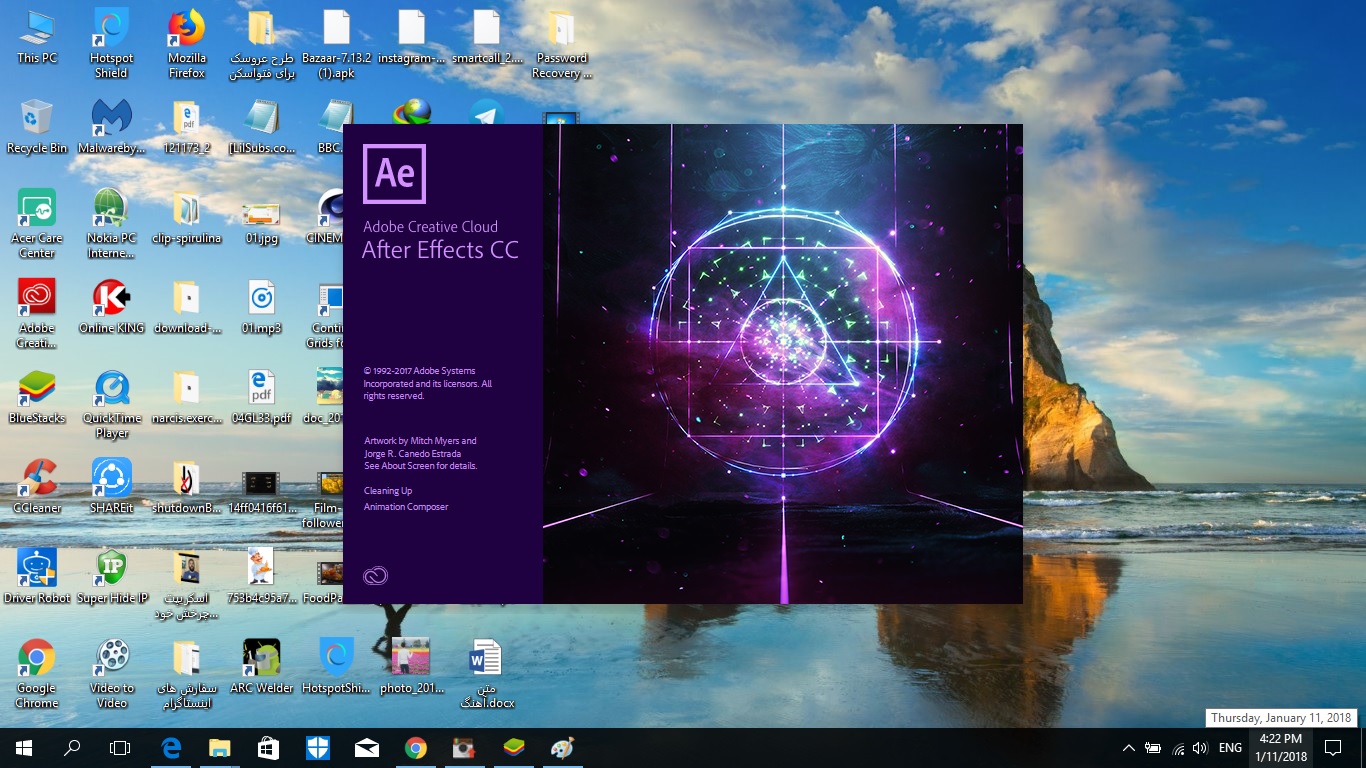Open the Action Center notifications icon

(1333, 748)
